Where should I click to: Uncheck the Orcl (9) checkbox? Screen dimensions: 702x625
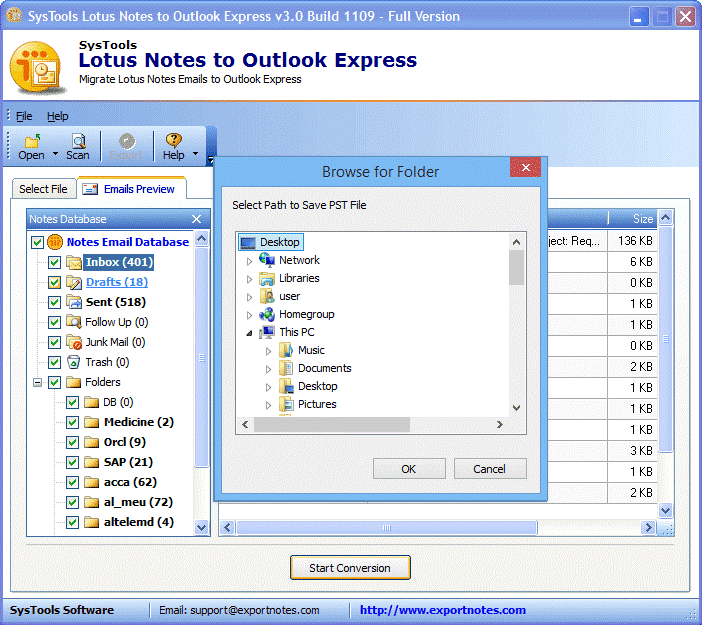click(73, 442)
